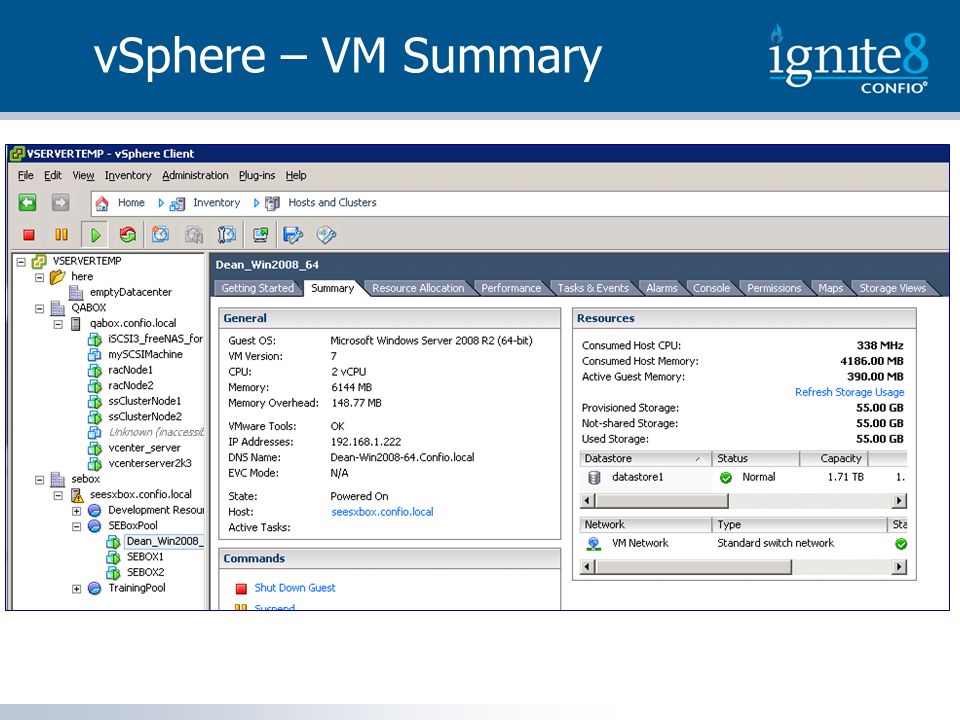Collapse the seesxbox.confio.local host node

tap(58, 495)
